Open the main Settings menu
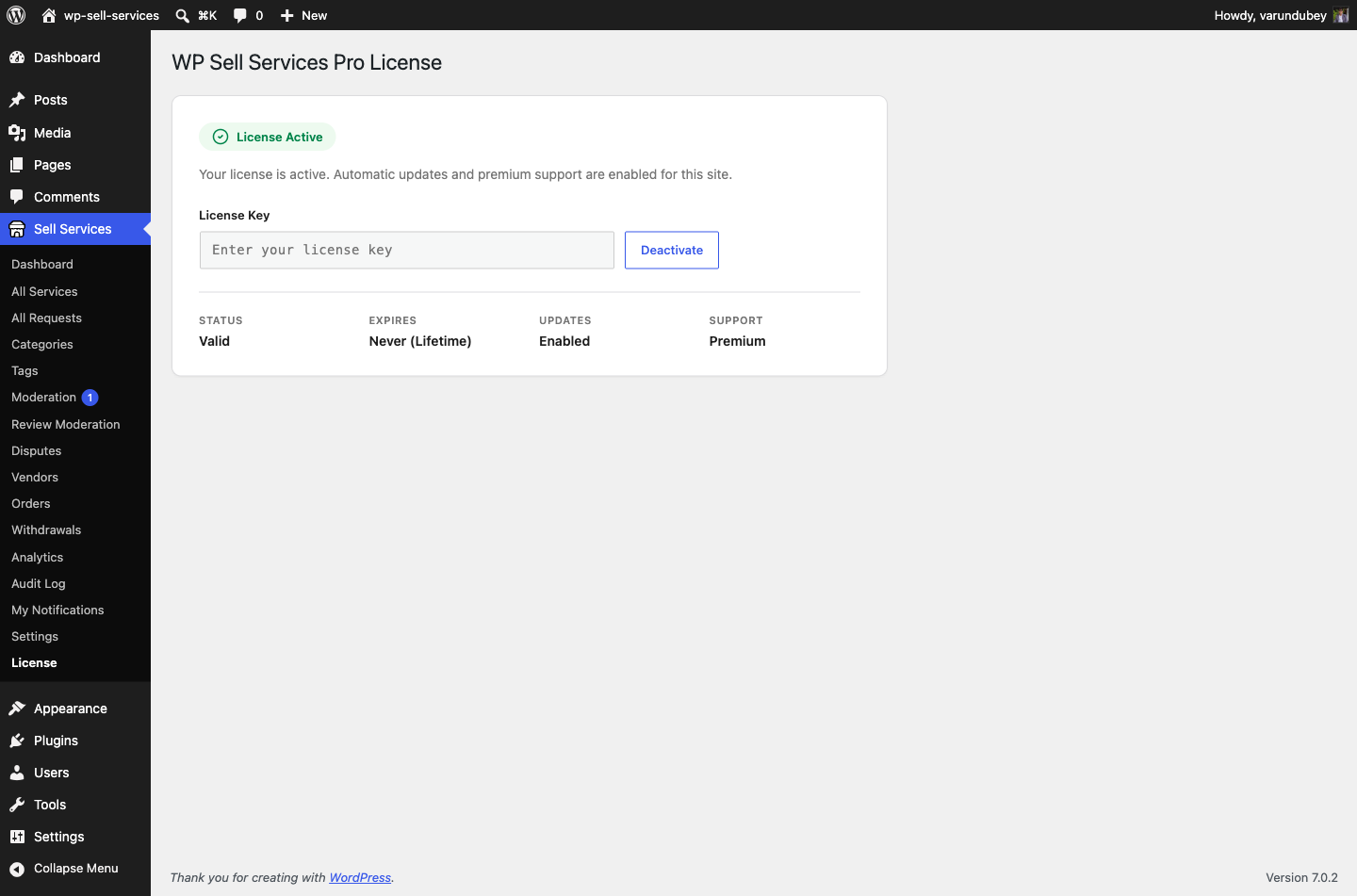1357x896 pixels. [x=75, y=837]
